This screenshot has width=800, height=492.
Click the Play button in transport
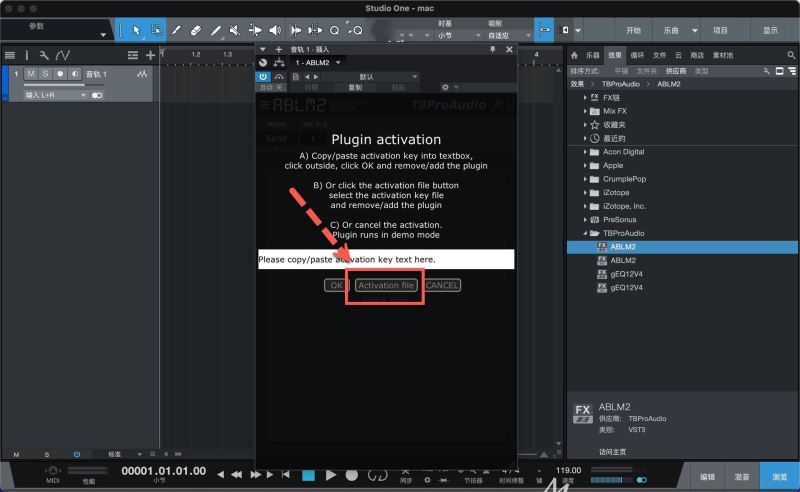point(331,474)
